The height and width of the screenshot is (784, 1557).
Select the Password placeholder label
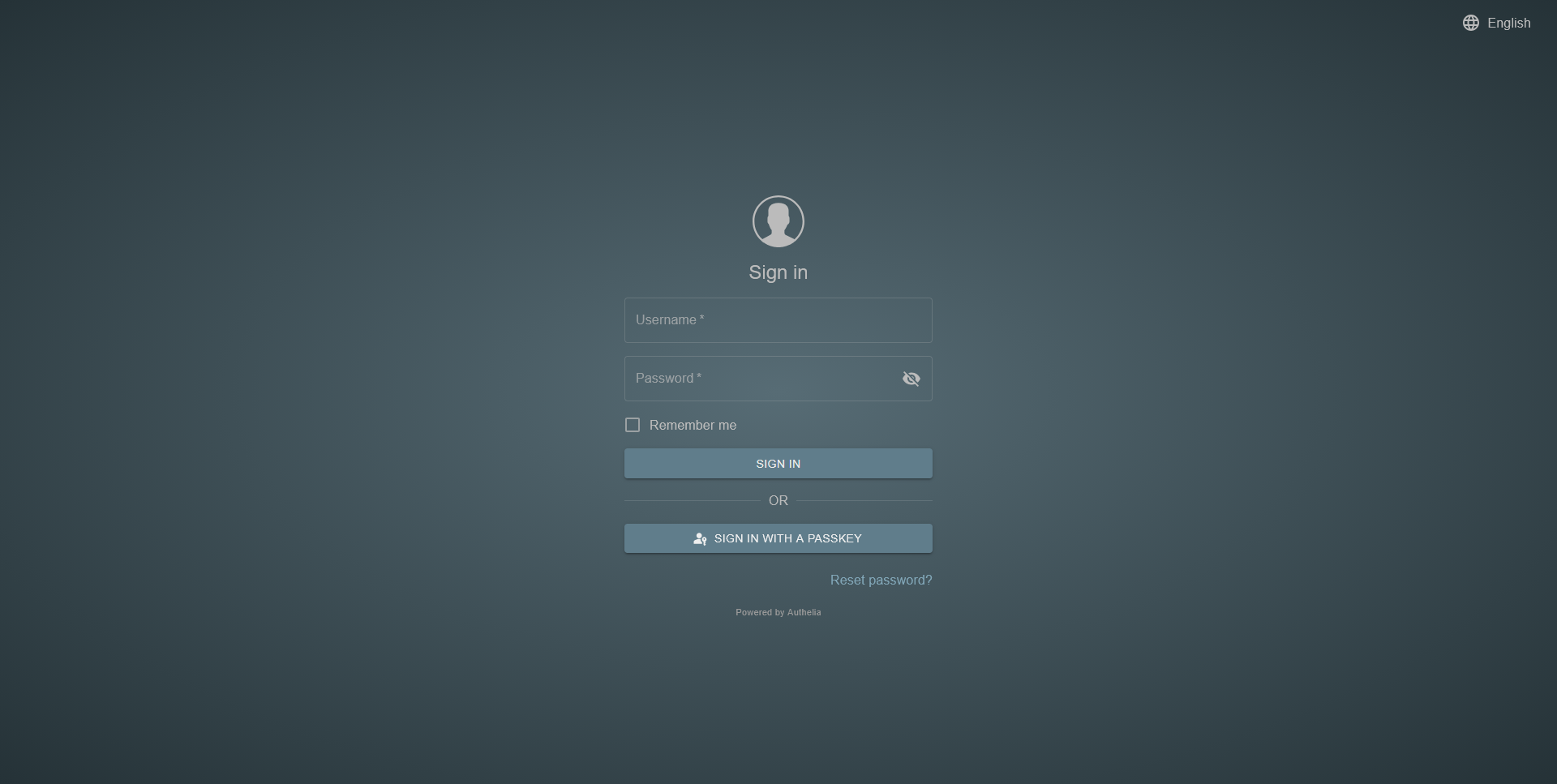pyautogui.click(x=664, y=379)
